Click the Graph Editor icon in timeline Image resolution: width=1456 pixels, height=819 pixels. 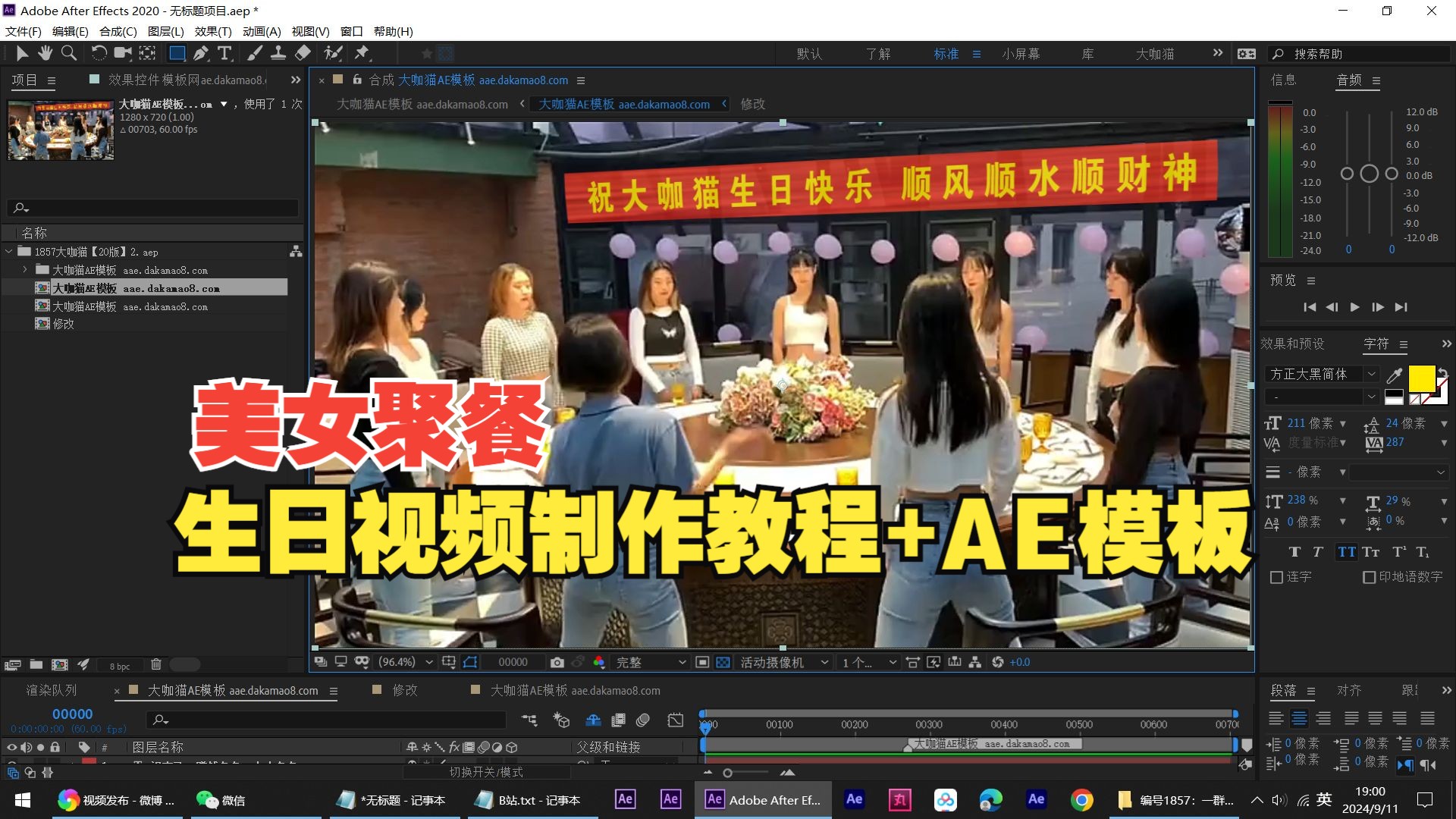click(676, 720)
